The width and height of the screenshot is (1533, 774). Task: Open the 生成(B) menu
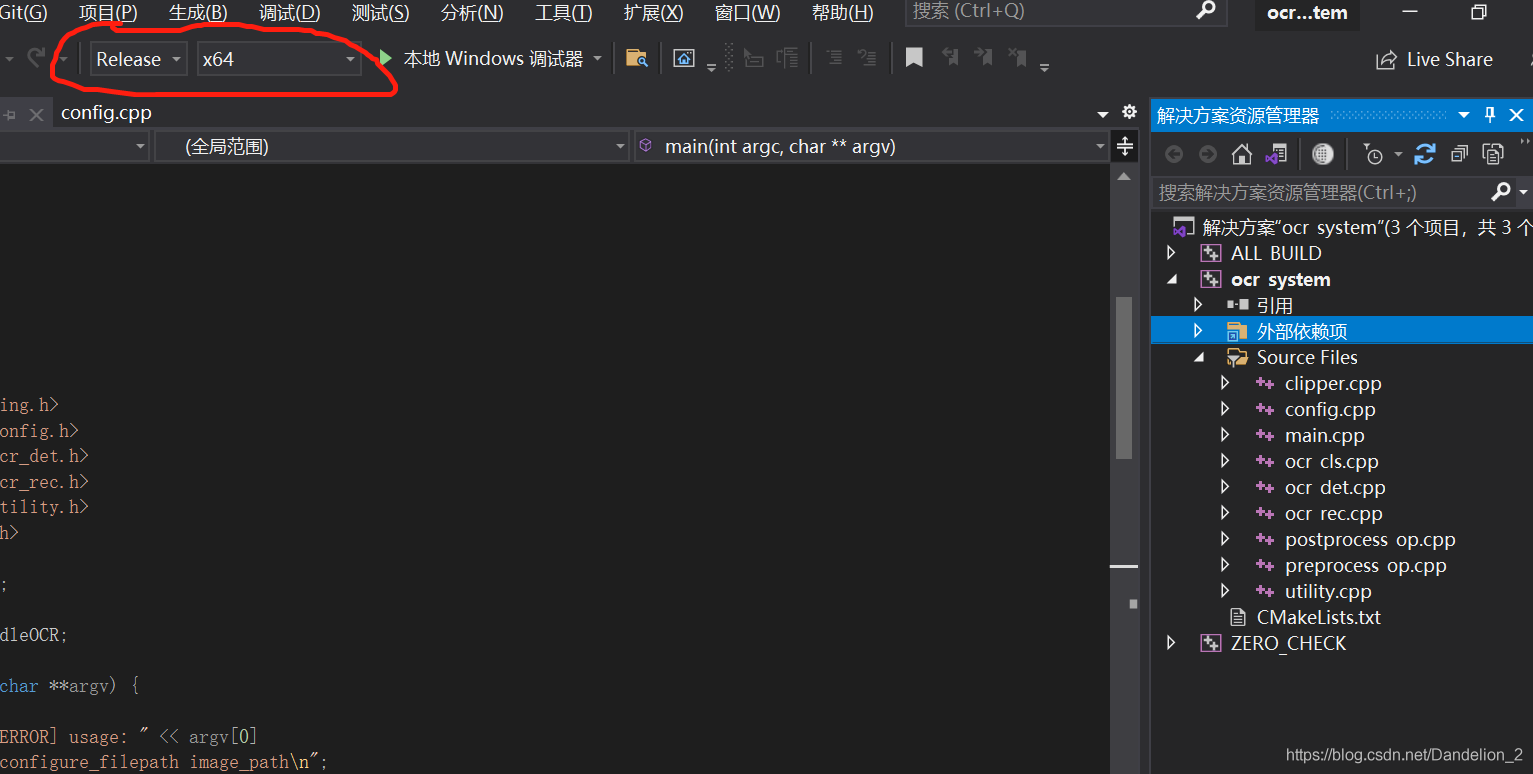point(196,13)
